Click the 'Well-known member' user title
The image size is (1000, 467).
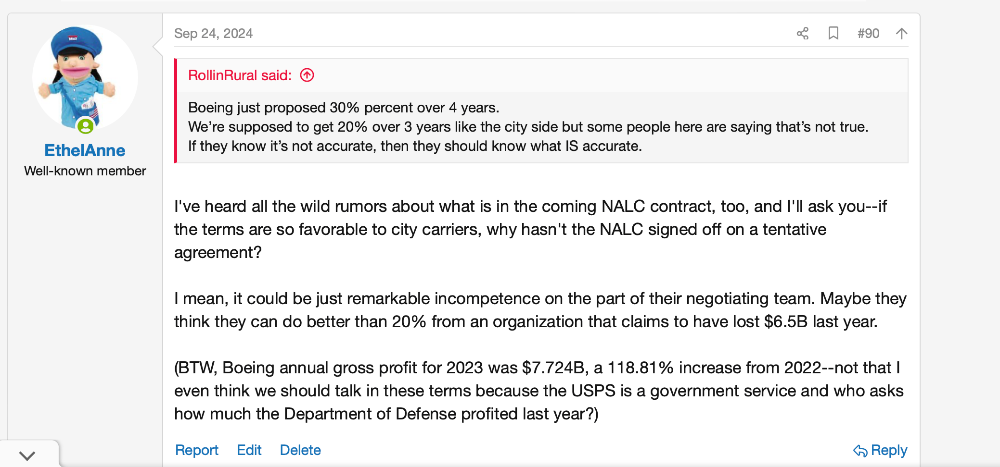pos(85,171)
